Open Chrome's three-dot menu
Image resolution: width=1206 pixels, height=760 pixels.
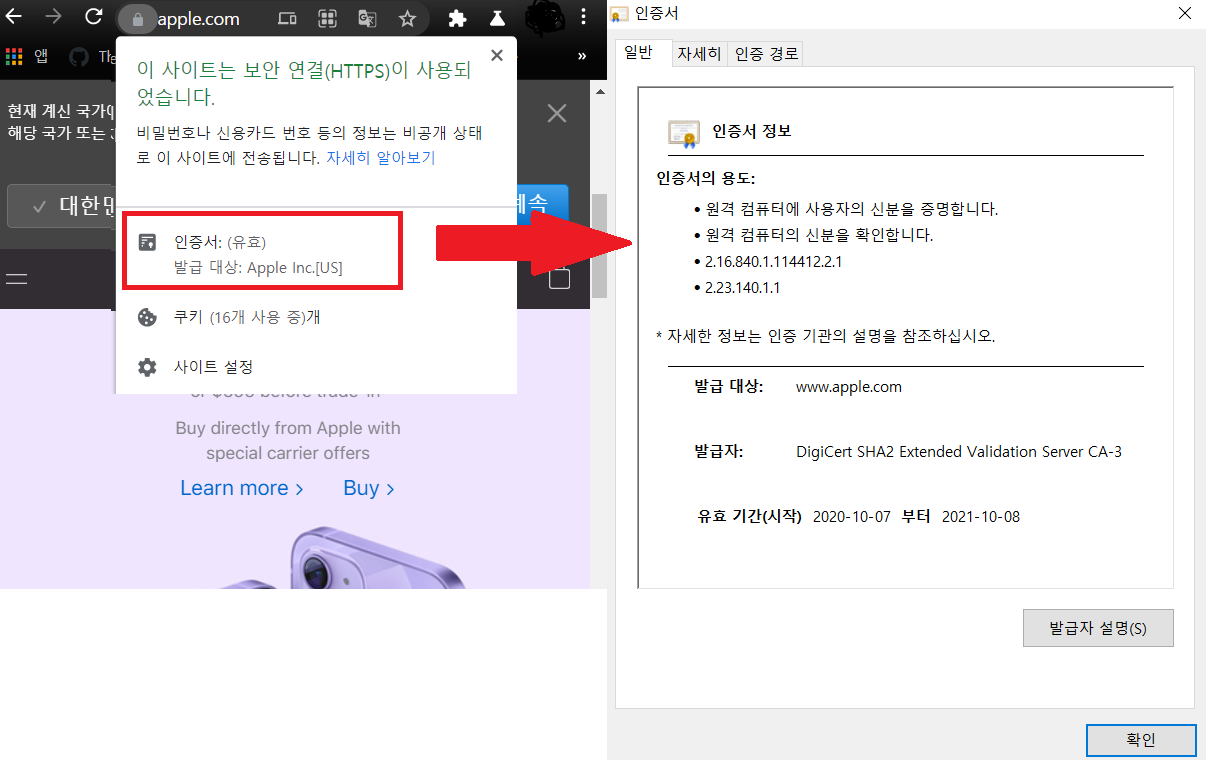click(x=583, y=17)
